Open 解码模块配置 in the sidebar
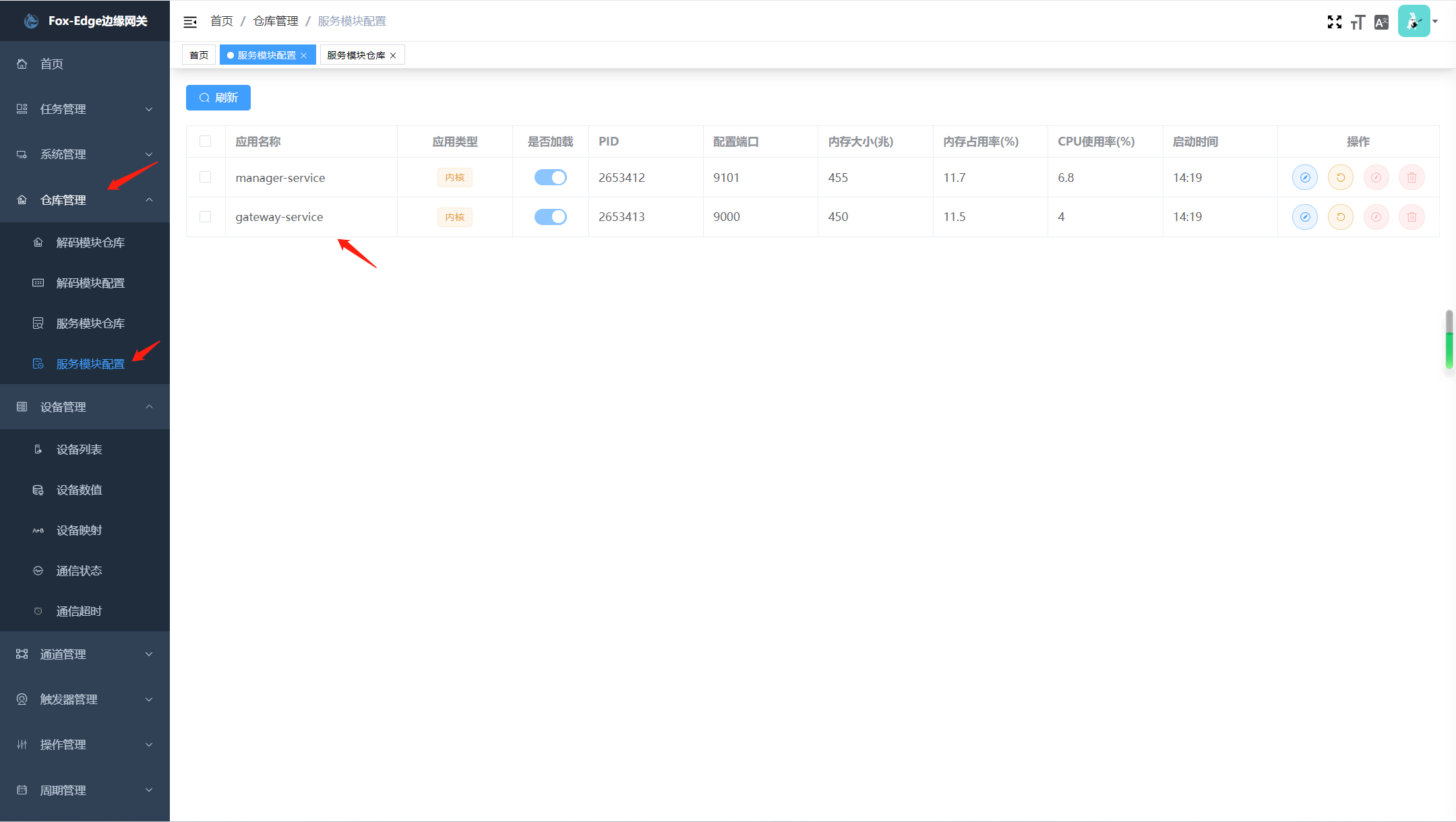 85,283
